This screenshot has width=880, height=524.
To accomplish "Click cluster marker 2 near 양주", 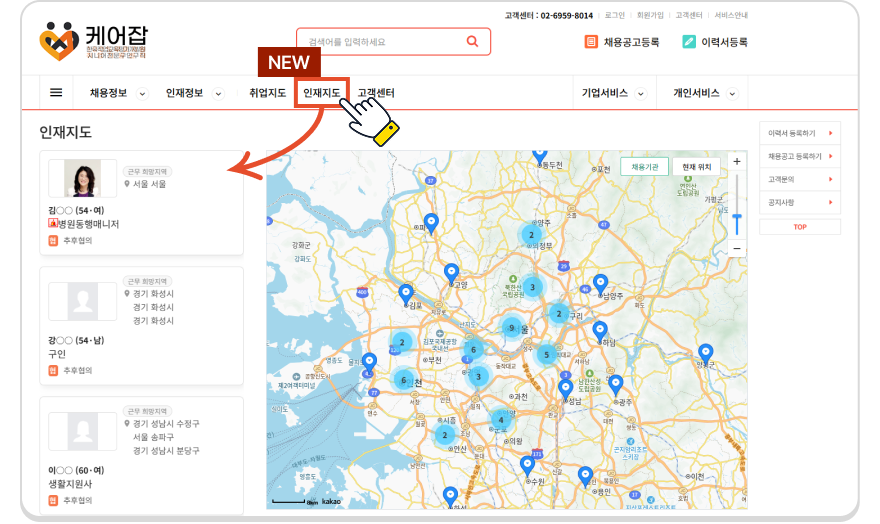I will 531,235.
